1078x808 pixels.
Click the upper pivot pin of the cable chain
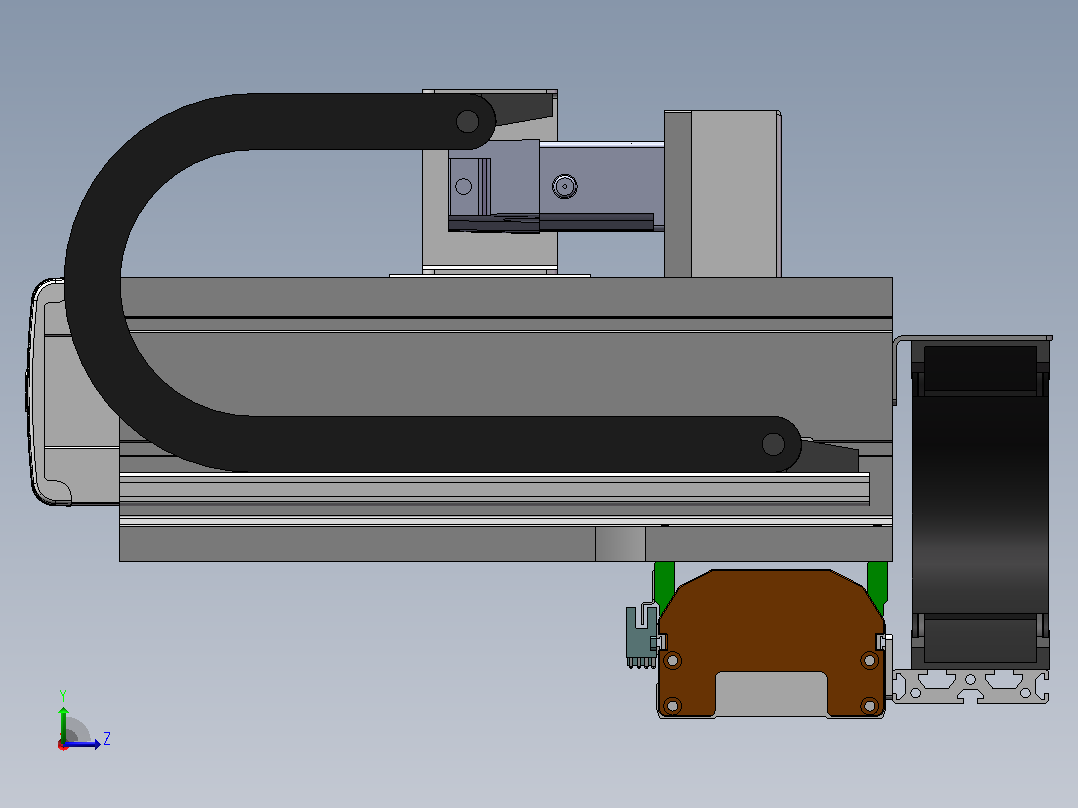tap(468, 122)
